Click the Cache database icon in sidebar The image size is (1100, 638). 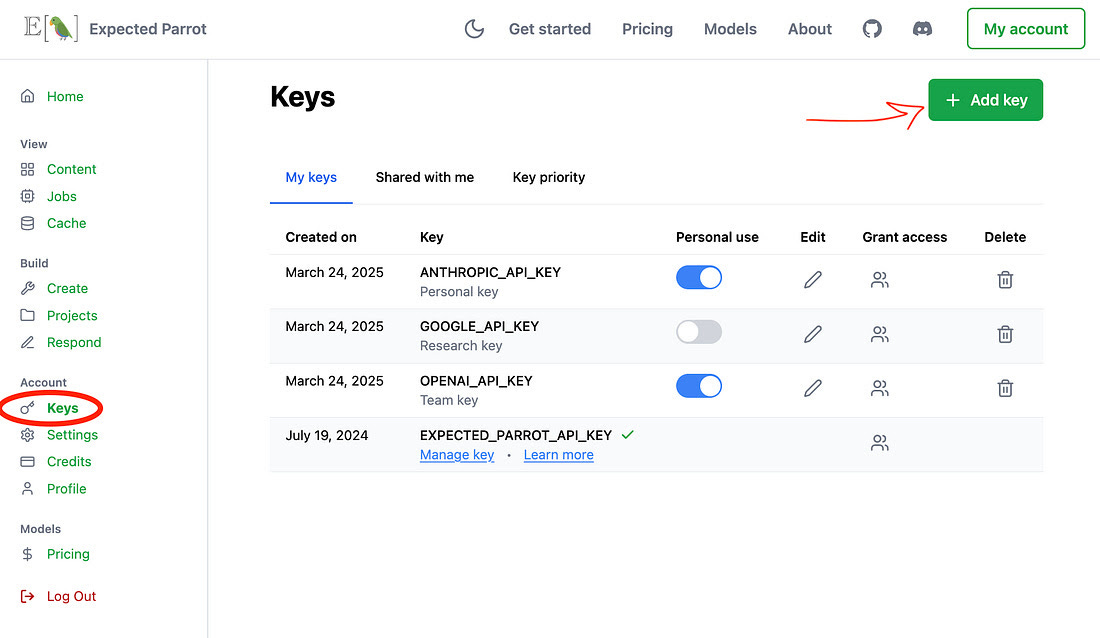[x=27, y=223]
